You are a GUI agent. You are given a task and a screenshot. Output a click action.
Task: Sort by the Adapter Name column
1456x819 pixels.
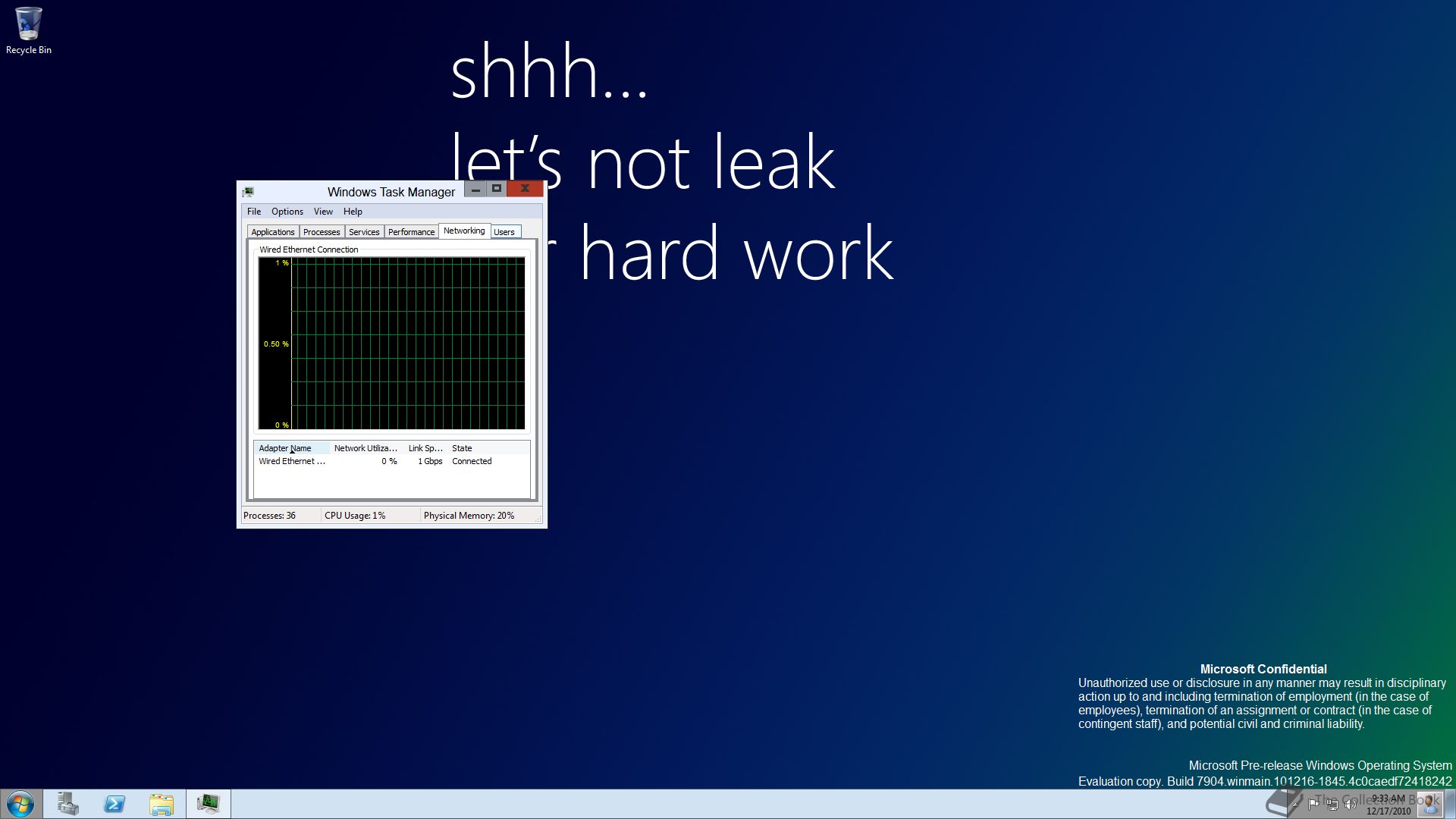pyautogui.click(x=292, y=448)
